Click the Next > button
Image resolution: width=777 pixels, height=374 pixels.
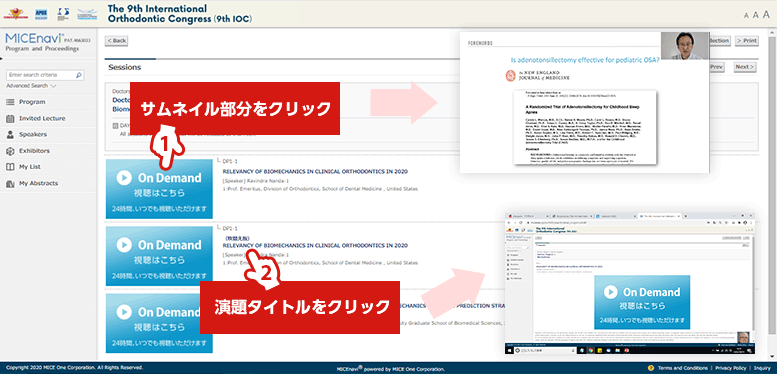pos(744,67)
